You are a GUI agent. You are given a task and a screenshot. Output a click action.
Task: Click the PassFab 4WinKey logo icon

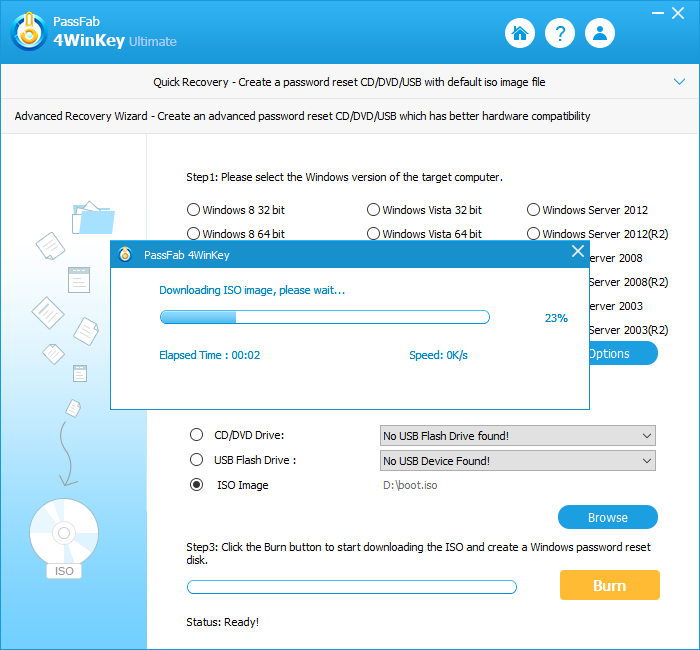pos(29,31)
